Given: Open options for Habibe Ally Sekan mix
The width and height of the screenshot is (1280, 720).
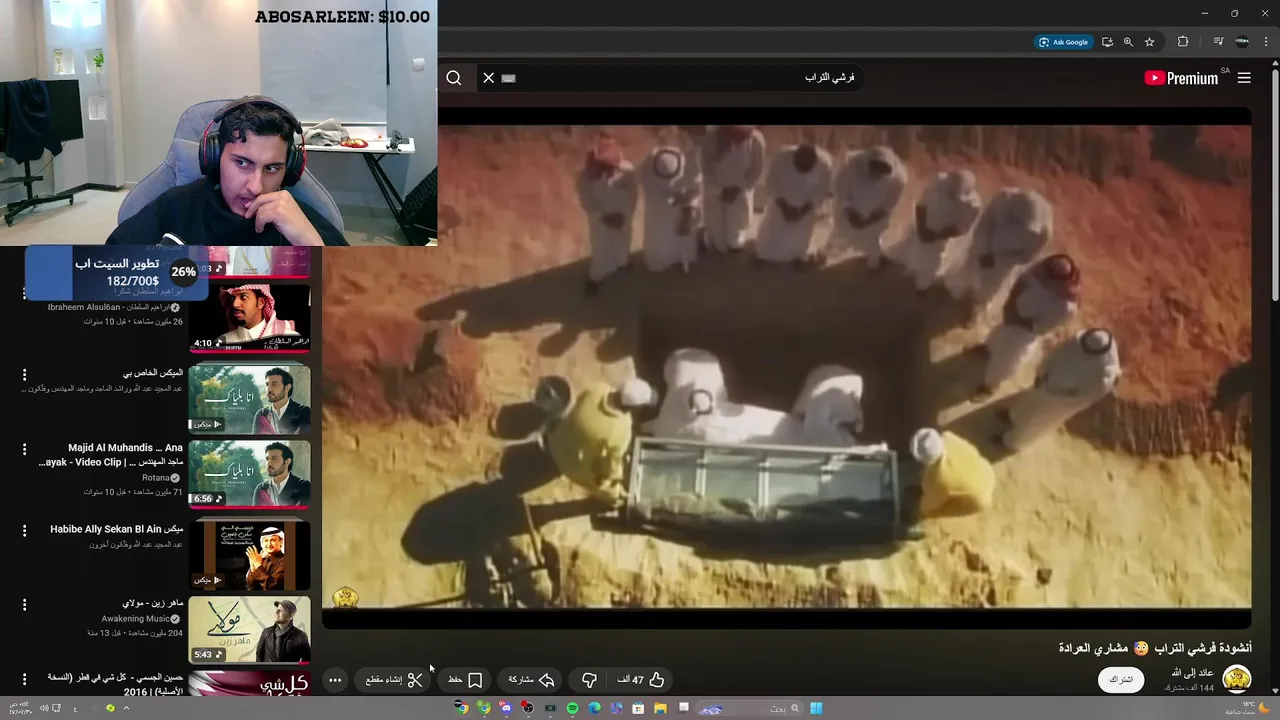Looking at the screenshot, I should 25,531.
